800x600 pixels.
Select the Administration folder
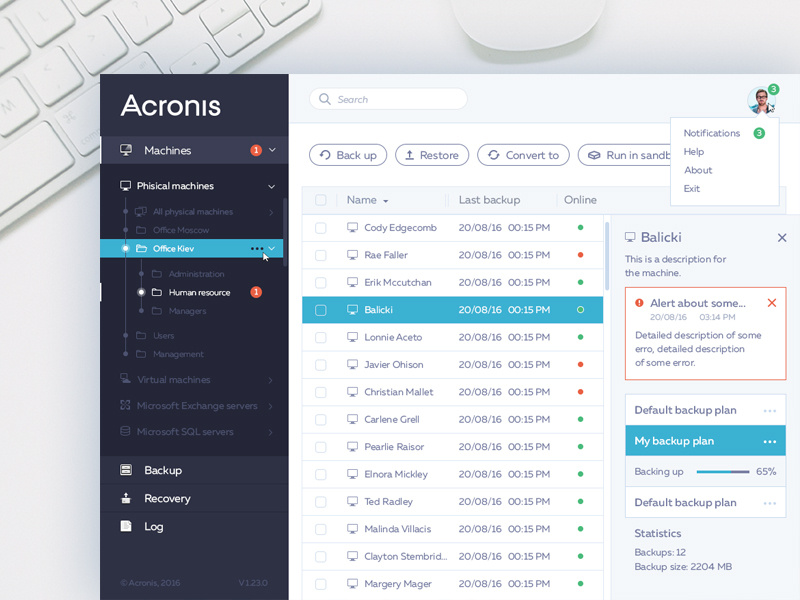click(x=196, y=274)
